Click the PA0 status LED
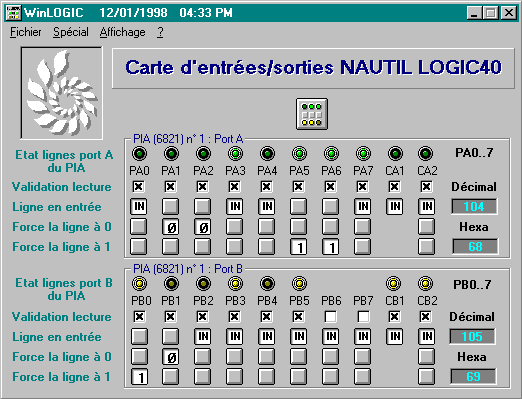Viewport: 522px width, 399px height. pos(139,153)
